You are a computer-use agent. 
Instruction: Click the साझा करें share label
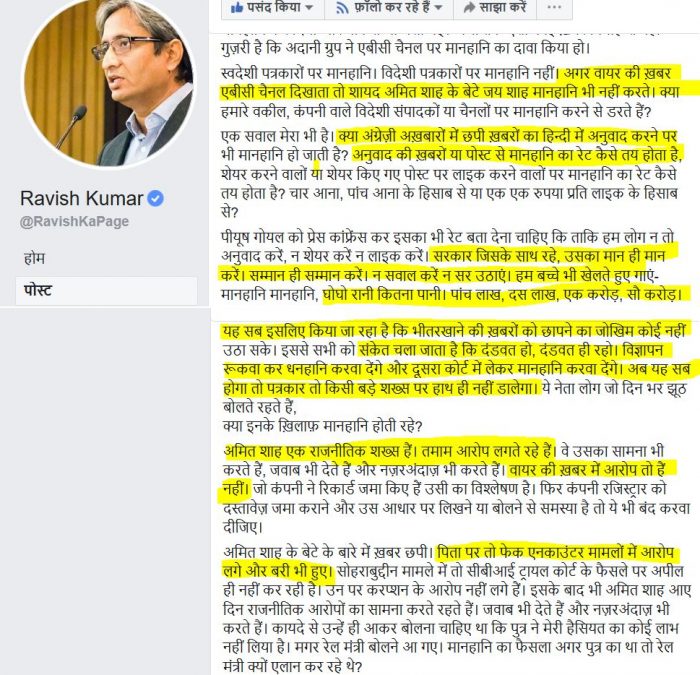(503, 7)
